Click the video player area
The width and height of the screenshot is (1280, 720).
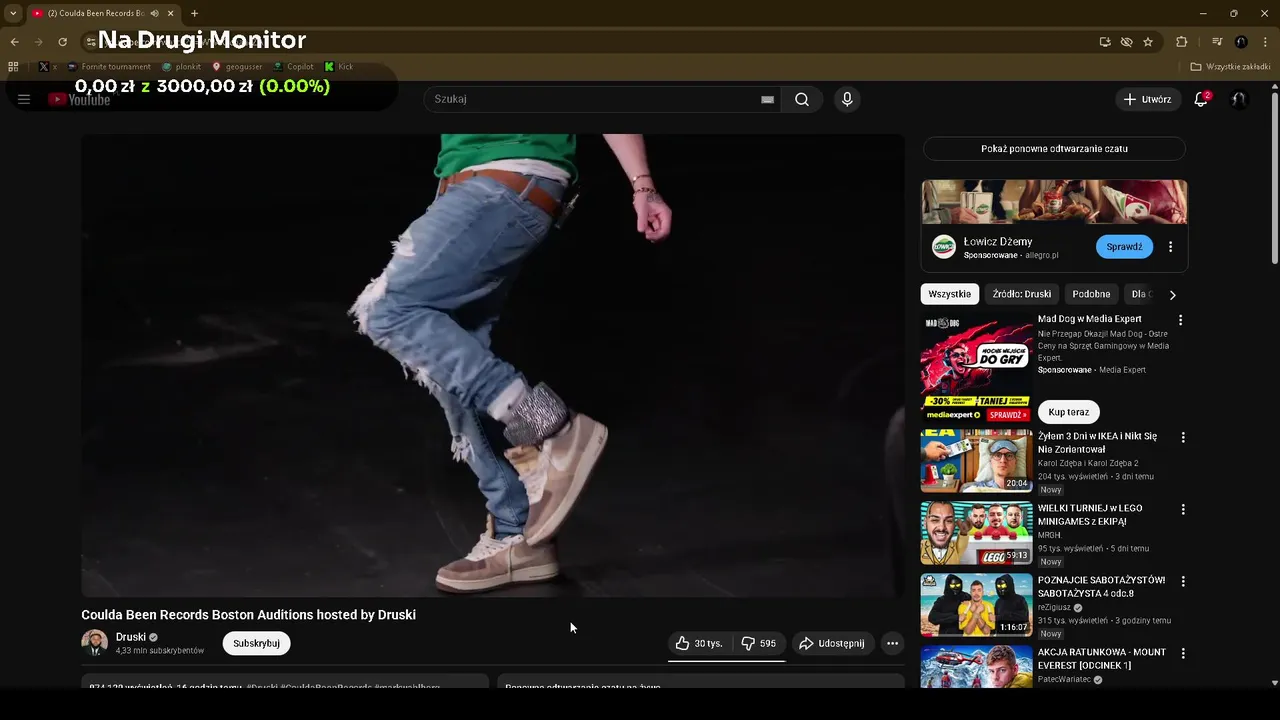click(x=493, y=365)
